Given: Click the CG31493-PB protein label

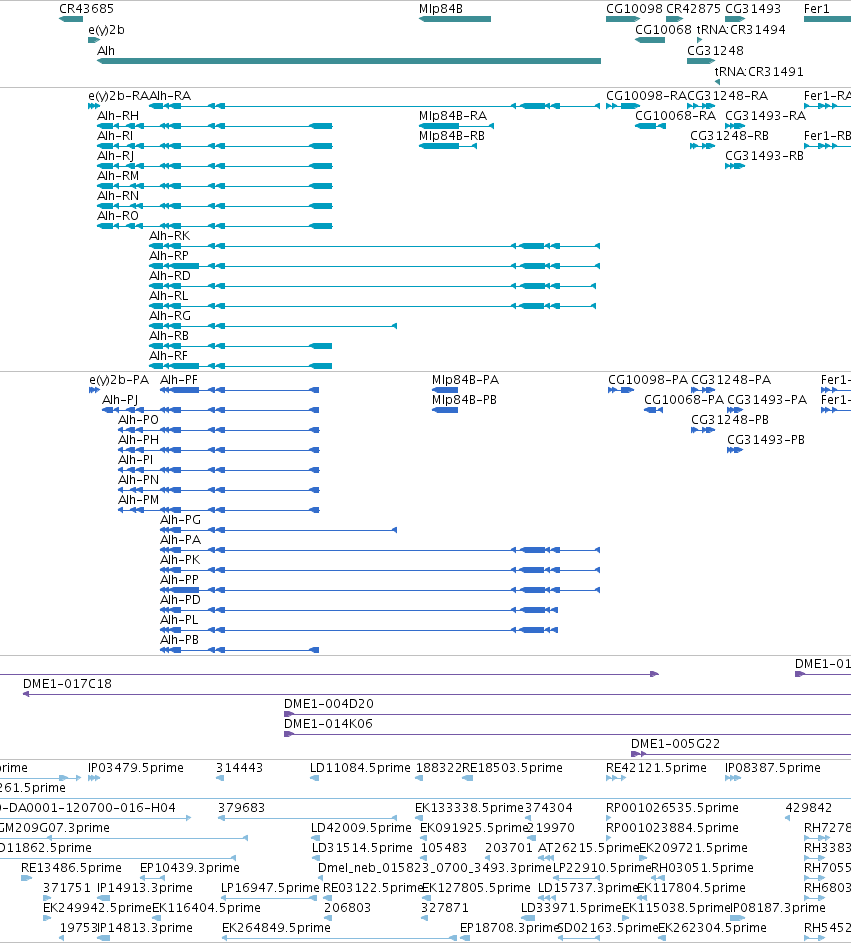Looking at the screenshot, I should (766, 440).
